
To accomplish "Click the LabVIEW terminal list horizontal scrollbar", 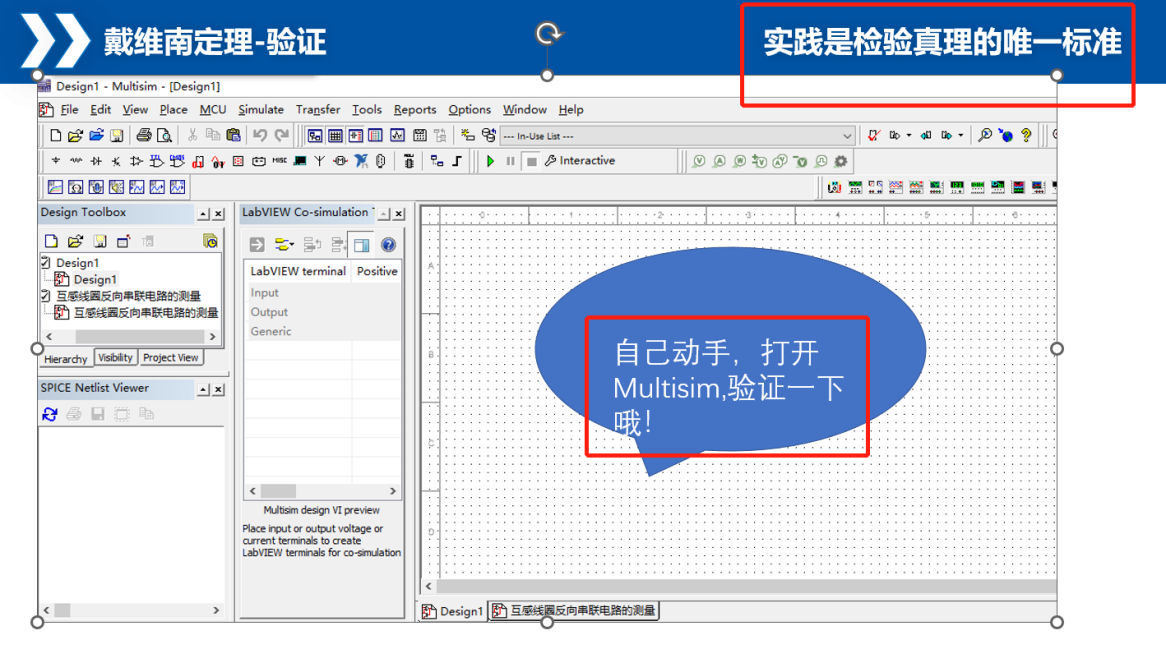I will coord(323,491).
